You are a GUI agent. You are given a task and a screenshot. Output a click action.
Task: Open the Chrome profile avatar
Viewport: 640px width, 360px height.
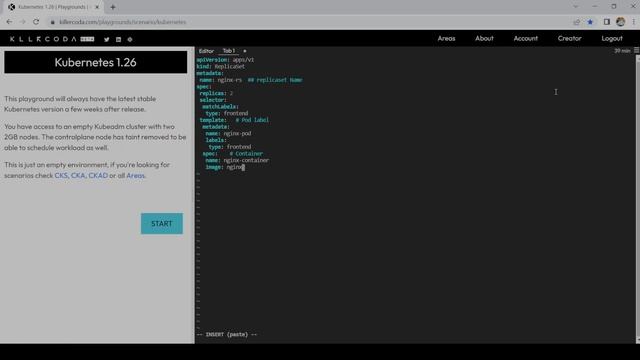(620, 22)
